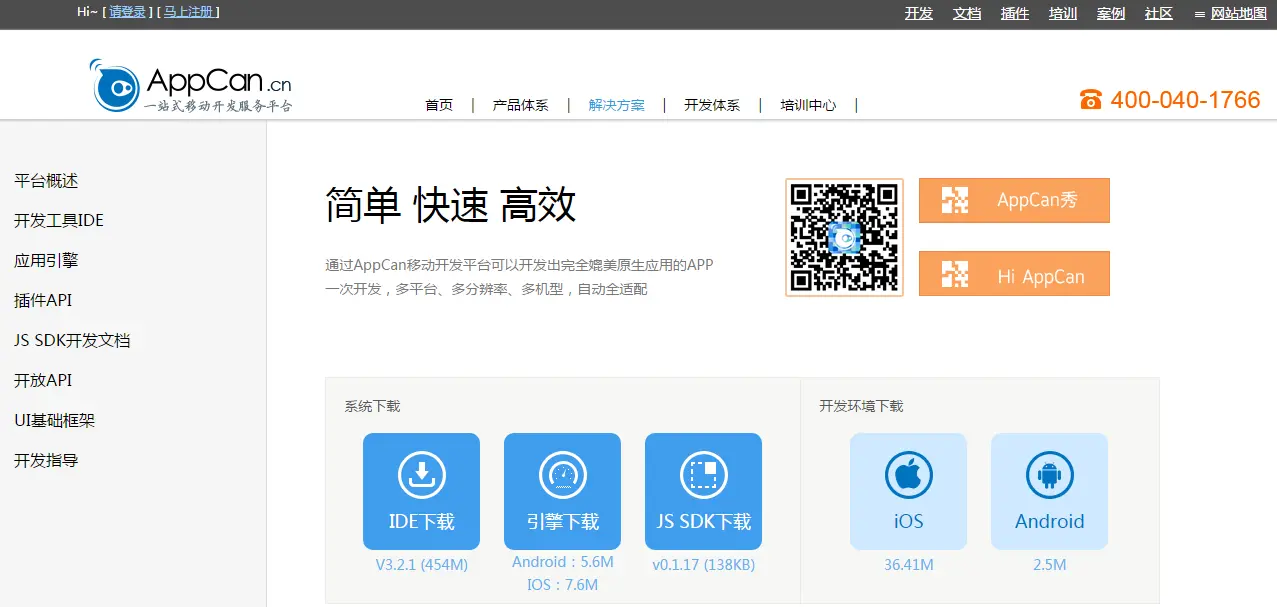Image resolution: width=1277 pixels, height=607 pixels.
Task: Click the IDE download arrow icon
Action: pyautogui.click(x=422, y=475)
